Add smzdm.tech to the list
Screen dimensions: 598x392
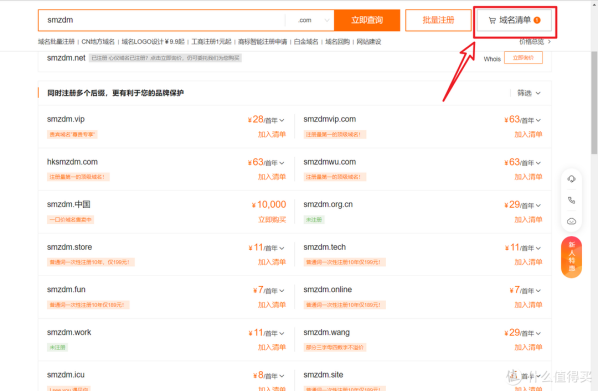(528, 262)
